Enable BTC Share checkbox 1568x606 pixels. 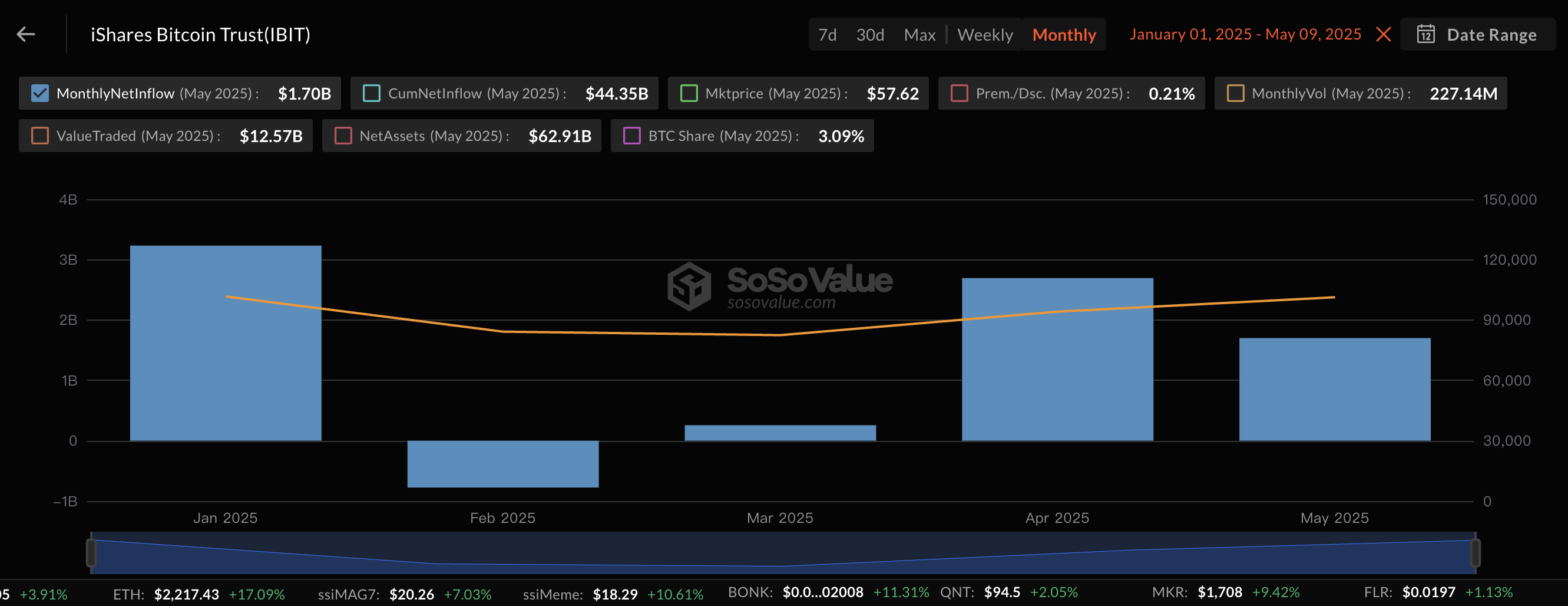(632, 136)
